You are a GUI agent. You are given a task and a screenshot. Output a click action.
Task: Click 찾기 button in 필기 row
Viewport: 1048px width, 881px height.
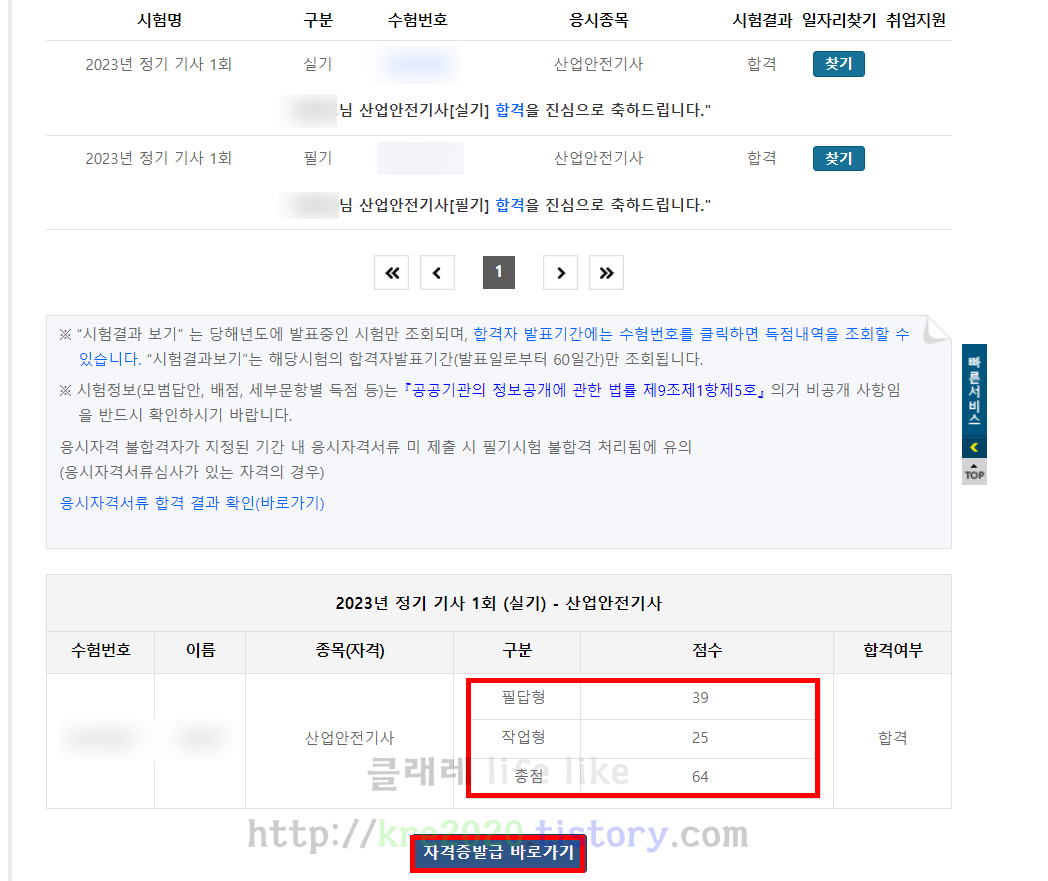click(x=838, y=158)
